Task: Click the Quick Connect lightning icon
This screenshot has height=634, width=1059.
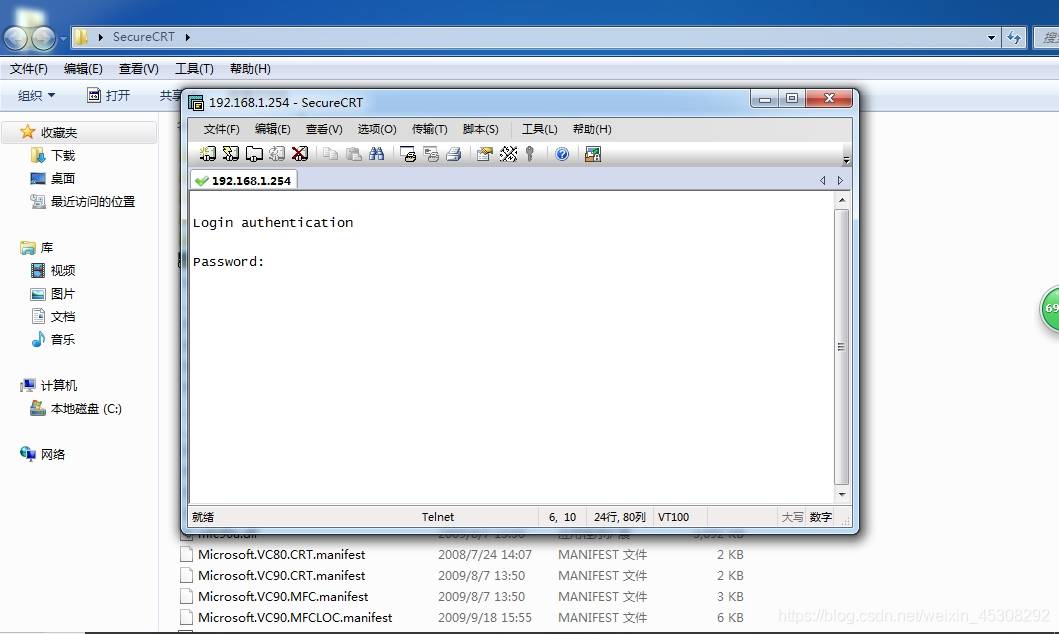Action: 230,154
